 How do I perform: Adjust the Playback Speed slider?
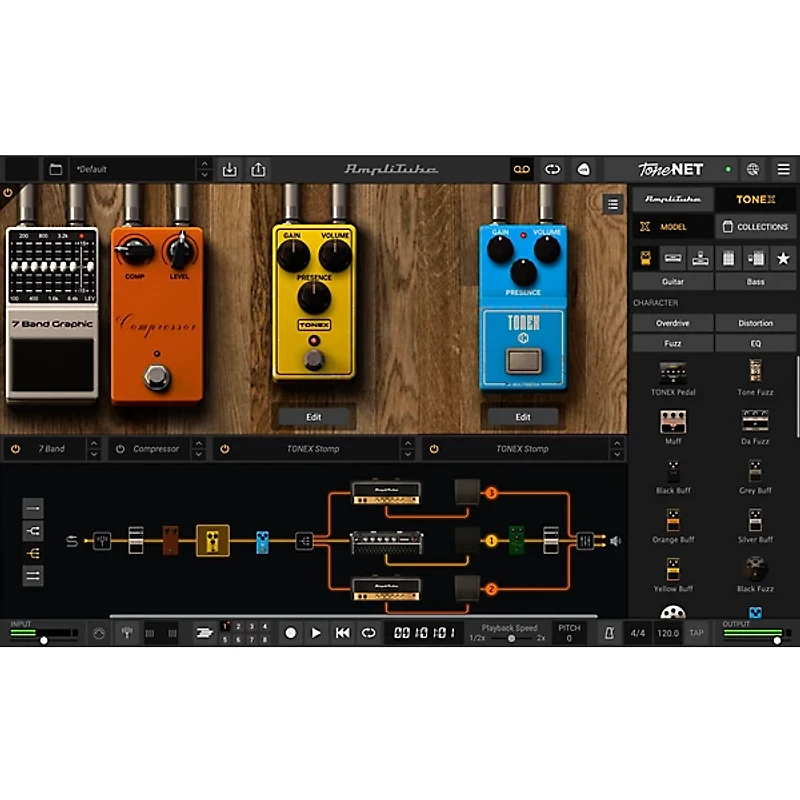coord(511,638)
